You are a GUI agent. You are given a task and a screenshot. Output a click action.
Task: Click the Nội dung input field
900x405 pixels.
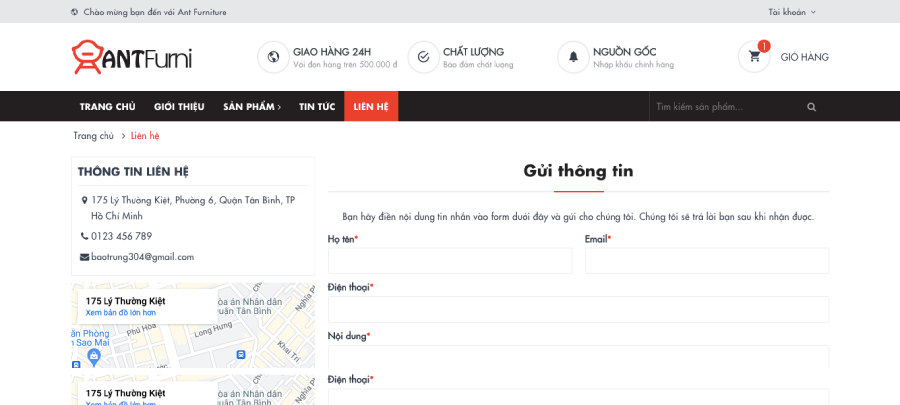(579, 357)
